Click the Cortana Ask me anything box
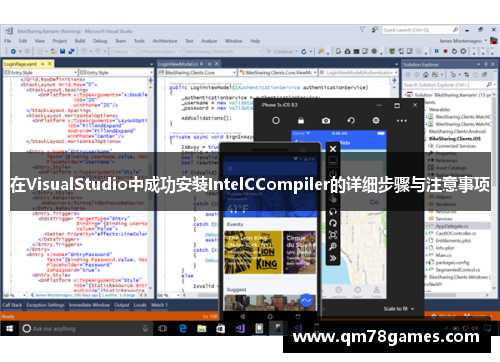This screenshot has width=500, height=362. click(85, 329)
